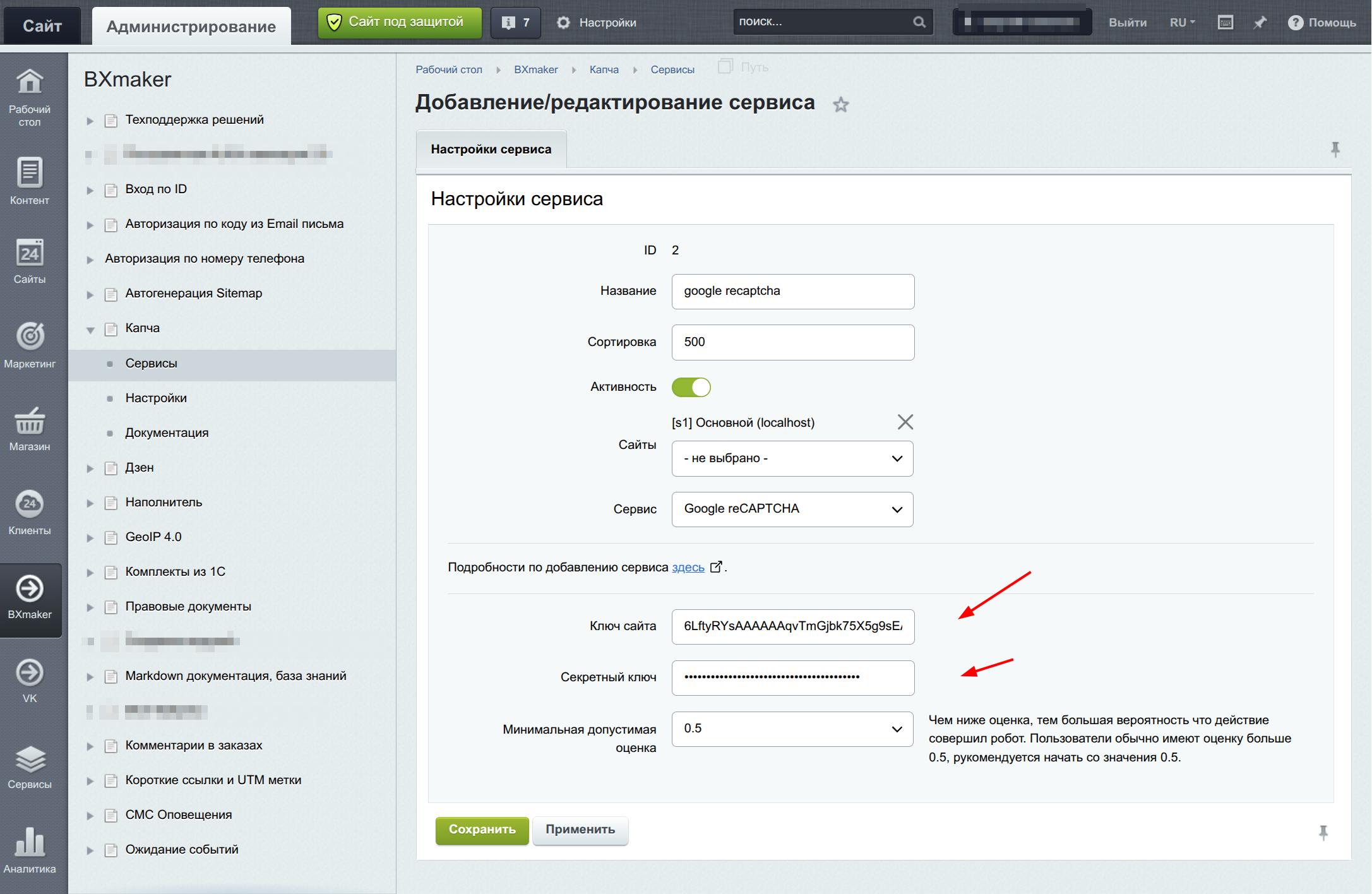Toggle the Активность switch off
This screenshot has height=894, width=1372.
[x=691, y=387]
